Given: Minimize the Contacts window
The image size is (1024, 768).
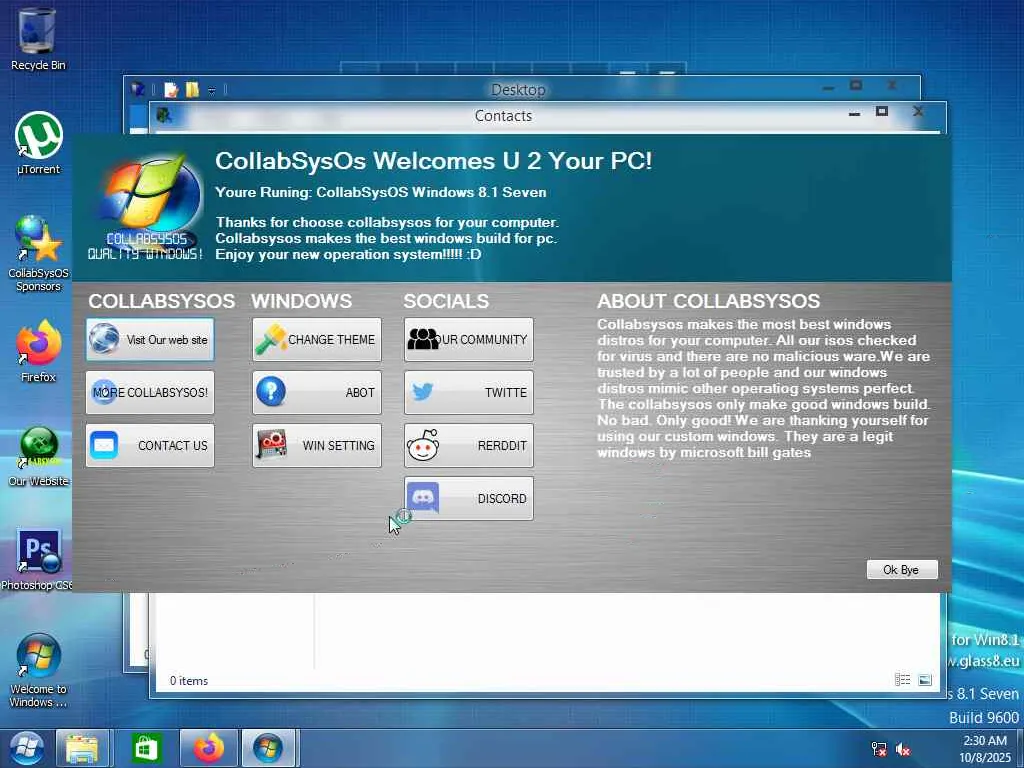Looking at the screenshot, I should coord(854,113).
